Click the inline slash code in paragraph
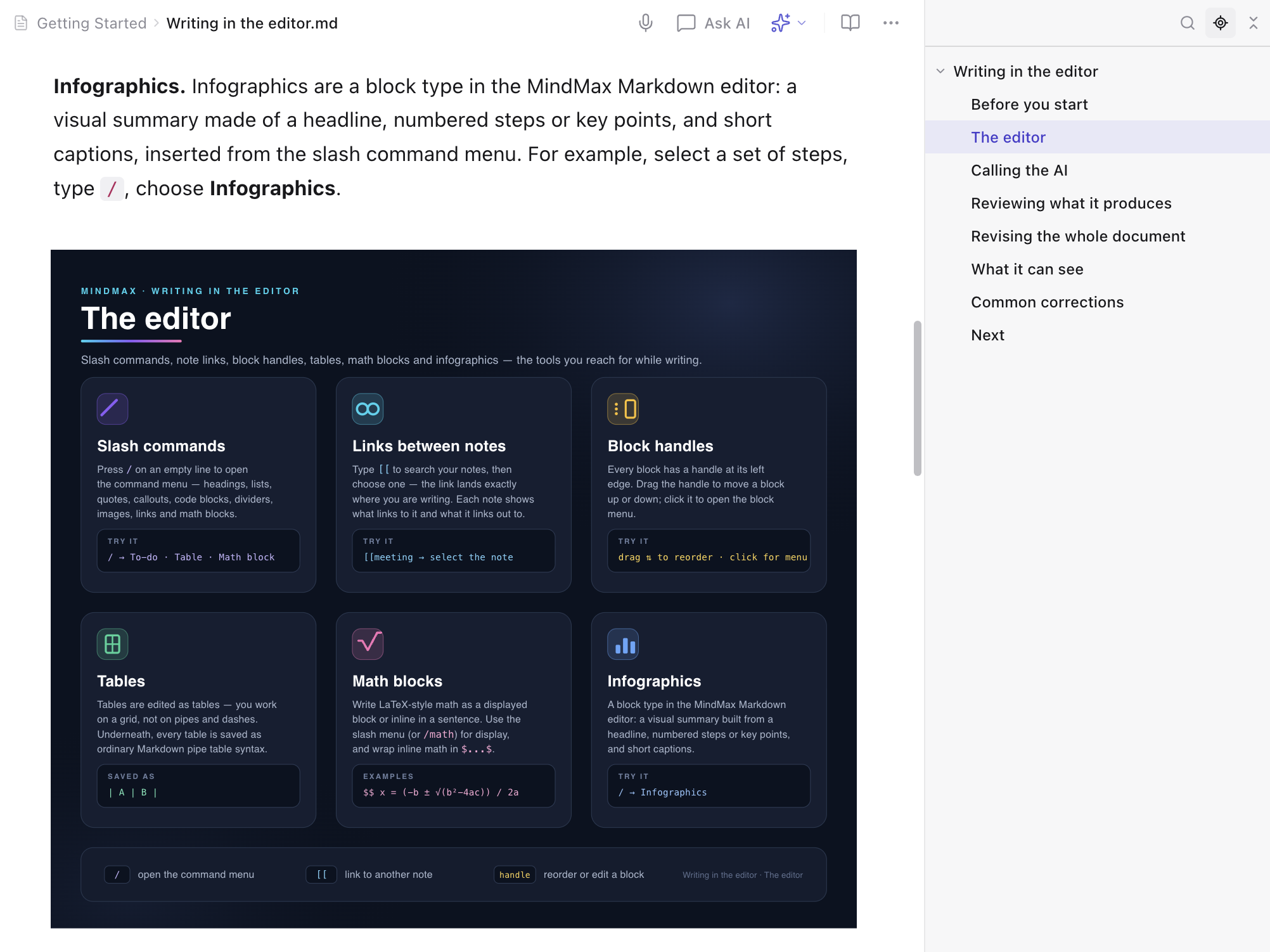This screenshot has height=952, width=1270. pos(112,189)
